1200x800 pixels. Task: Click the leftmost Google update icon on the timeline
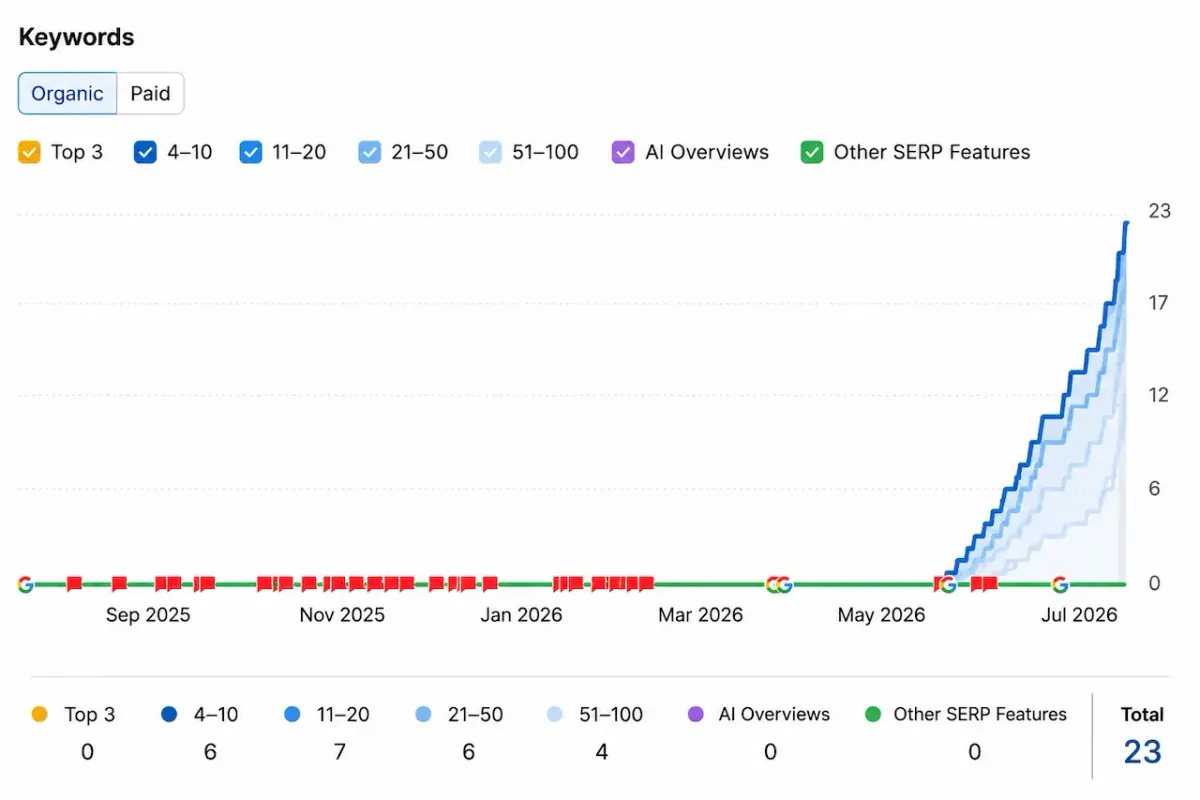26,585
